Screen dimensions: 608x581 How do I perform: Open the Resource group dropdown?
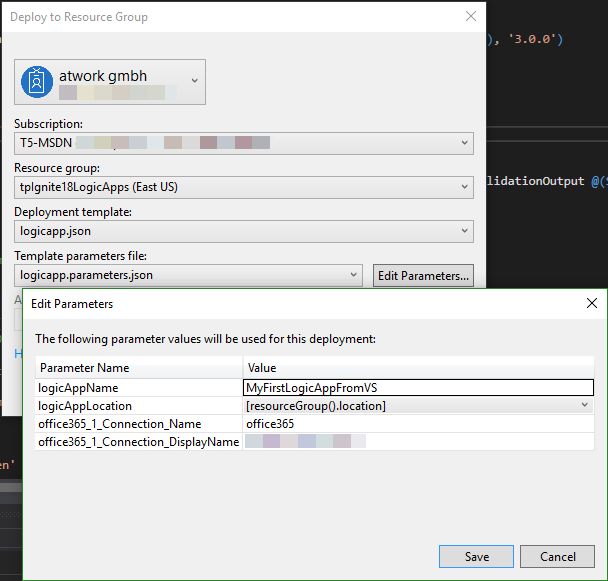point(465,187)
